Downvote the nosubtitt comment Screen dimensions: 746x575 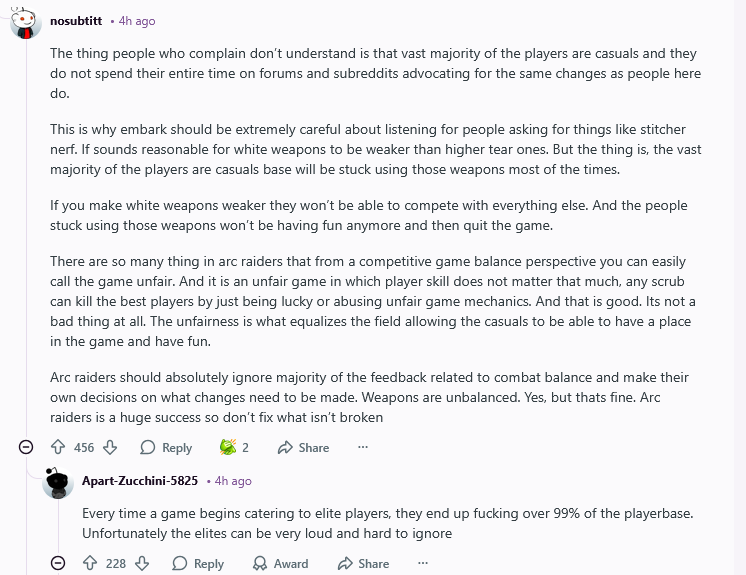(x=110, y=447)
